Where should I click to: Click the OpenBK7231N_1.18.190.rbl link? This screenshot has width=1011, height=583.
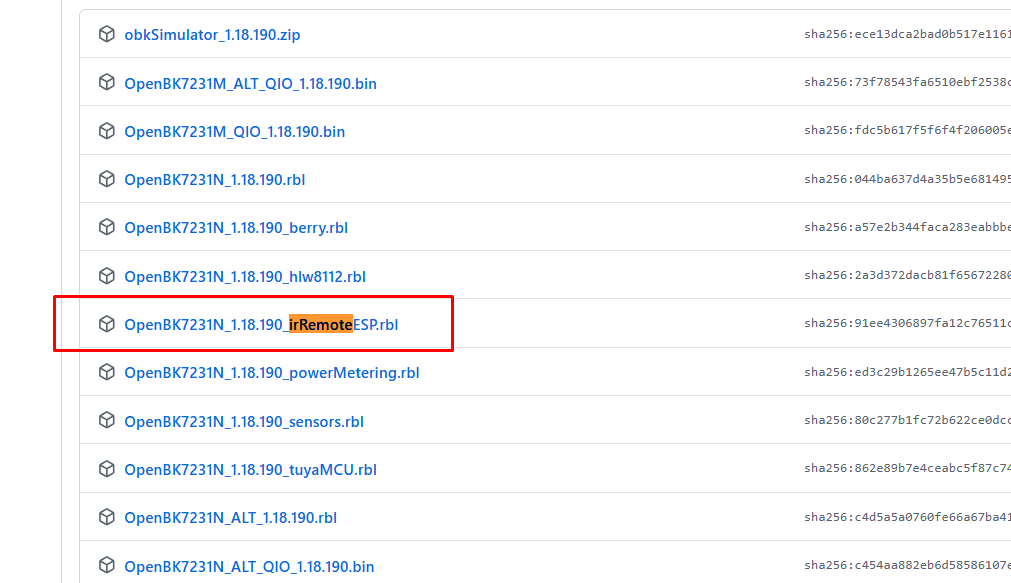(x=215, y=180)
